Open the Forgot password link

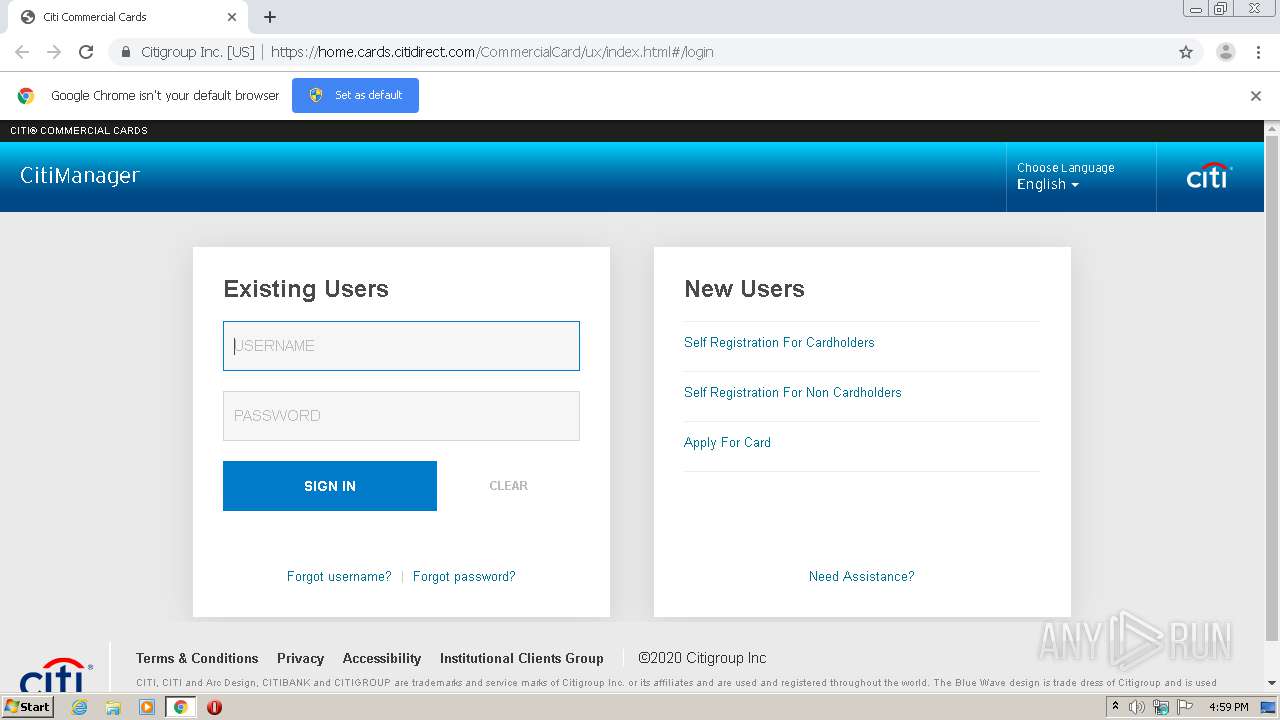click(x=464, y=577)
